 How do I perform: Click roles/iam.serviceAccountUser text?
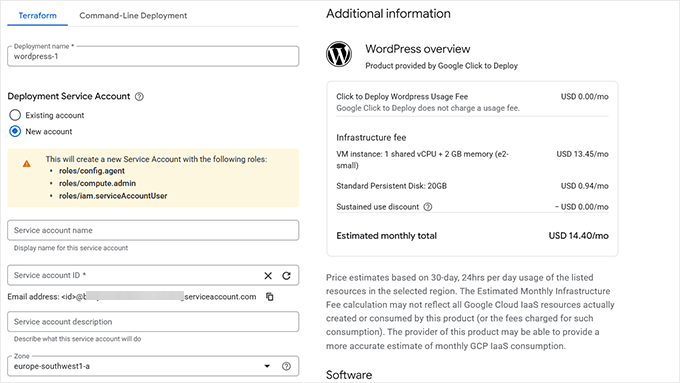tap(113, 196)
